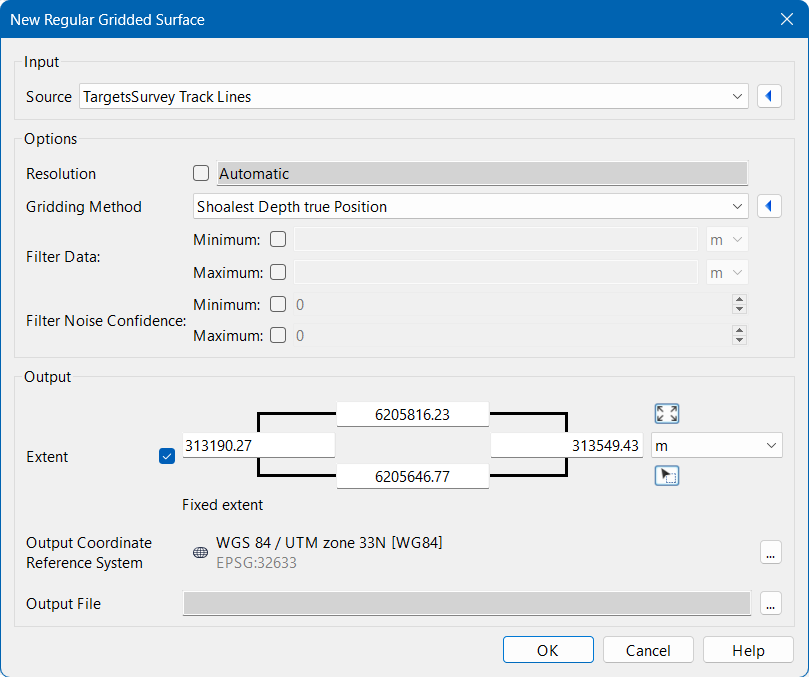This screenshot has width=809, height=677.
Task: Click the north extent field 6205816.23
Action: coord(412,414)
